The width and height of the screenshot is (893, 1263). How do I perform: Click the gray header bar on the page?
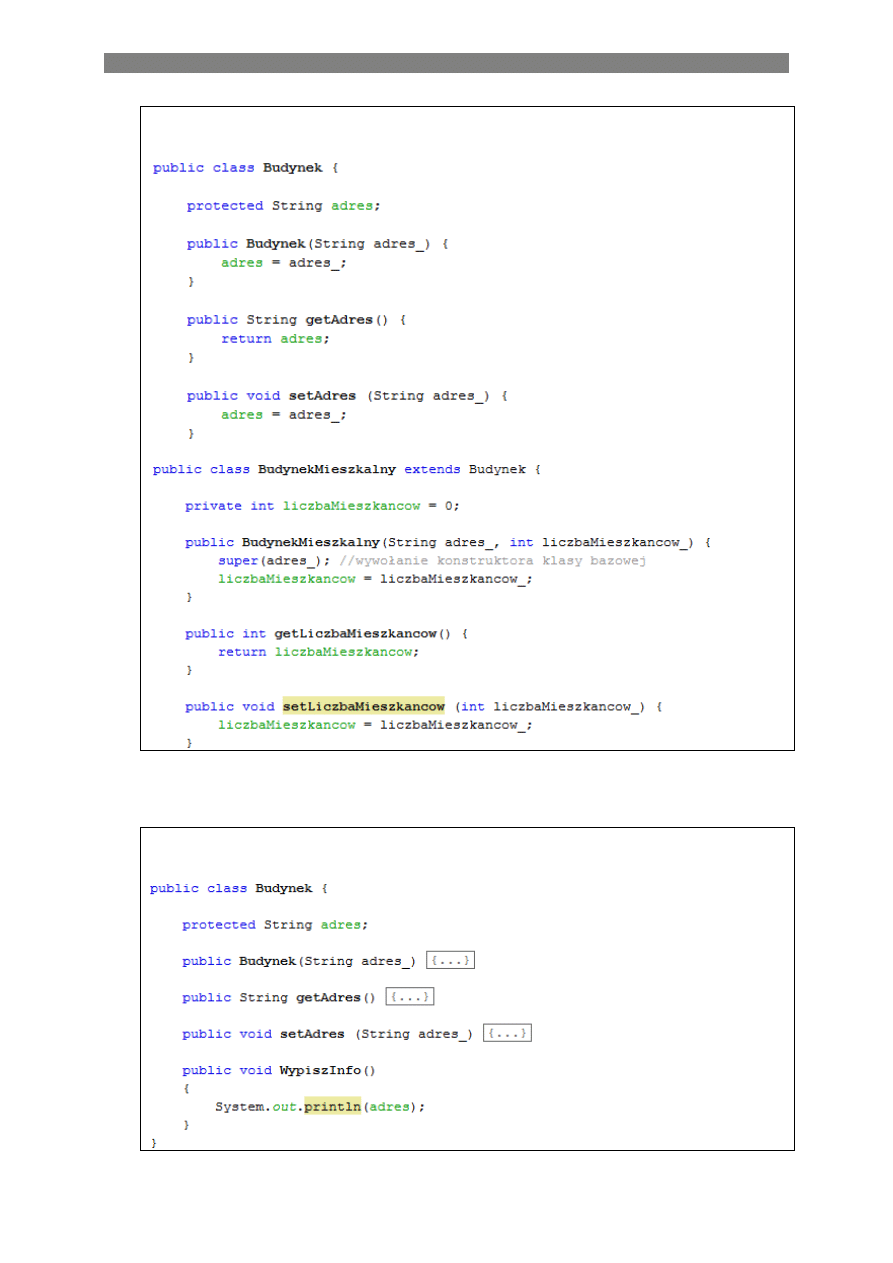coord(446,63)
